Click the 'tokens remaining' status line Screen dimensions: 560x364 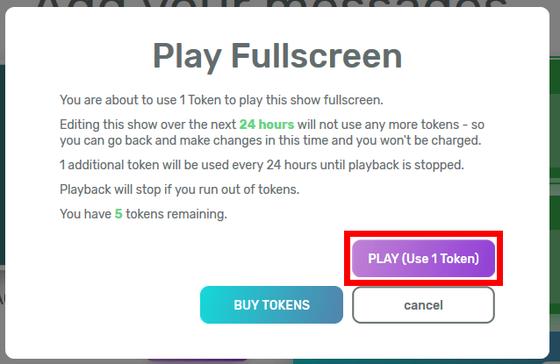pos(143,214)
